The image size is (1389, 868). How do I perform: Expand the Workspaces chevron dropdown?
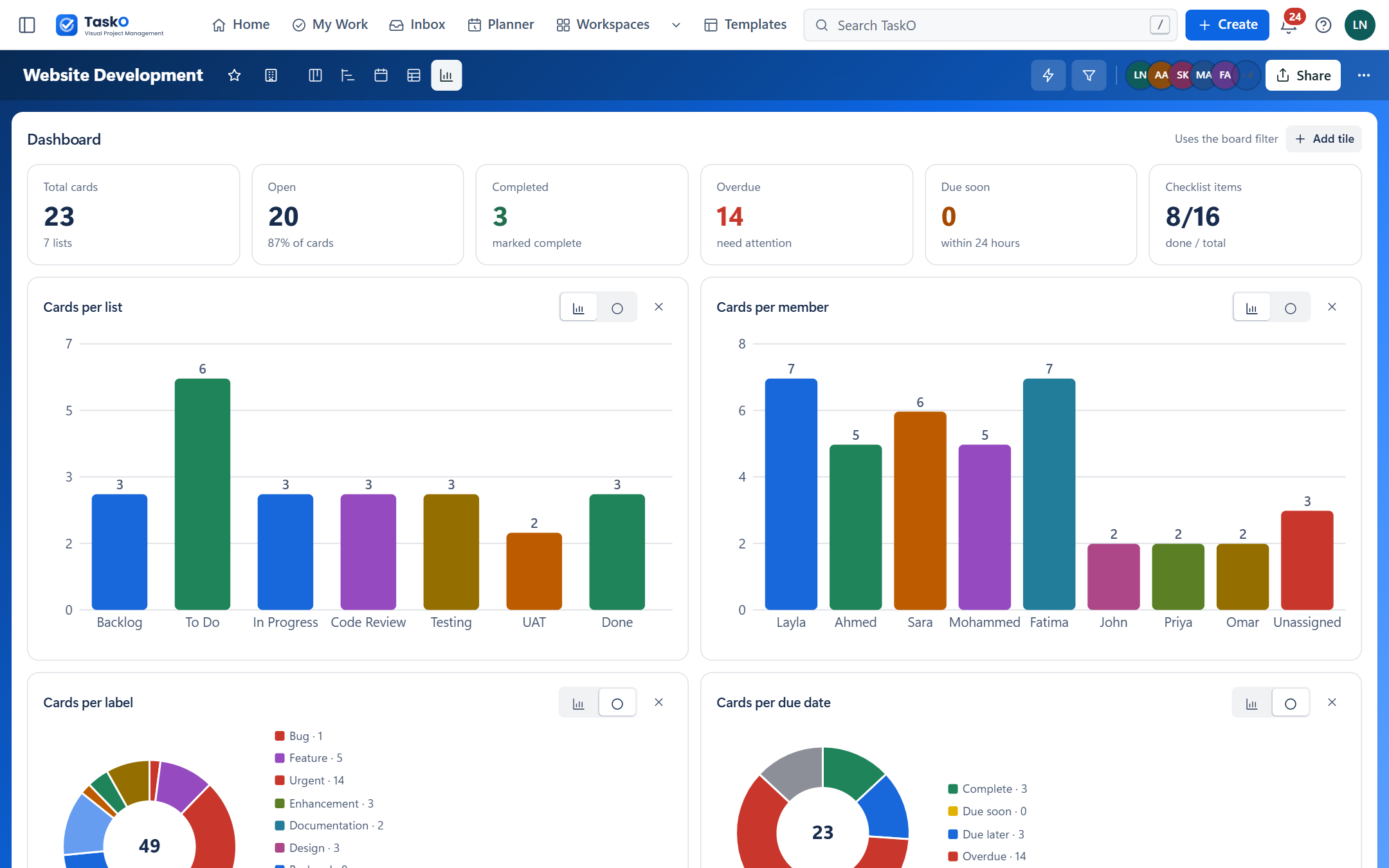[676, 25]
